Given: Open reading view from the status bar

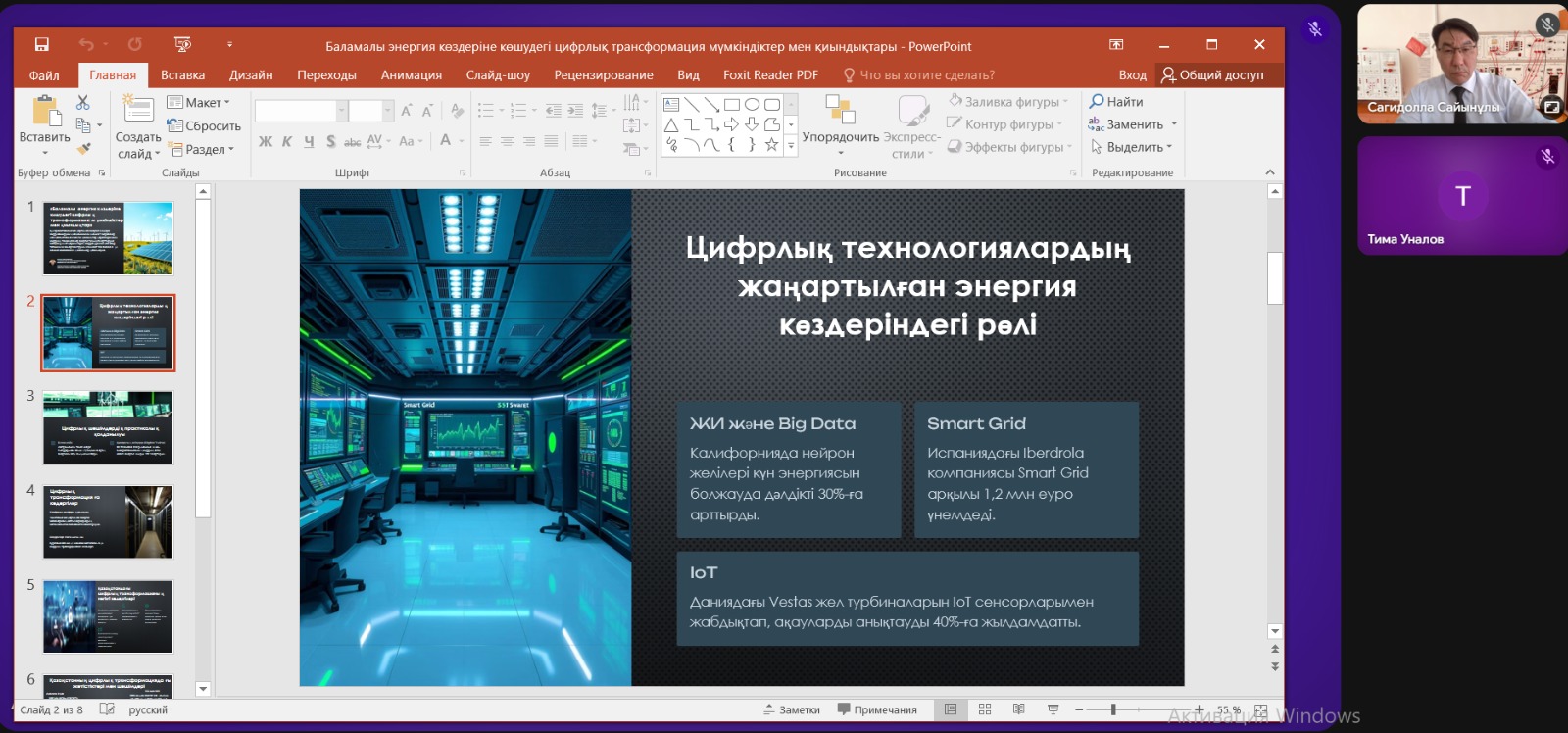Looking at the screenshot, I should pos(1019,709).
